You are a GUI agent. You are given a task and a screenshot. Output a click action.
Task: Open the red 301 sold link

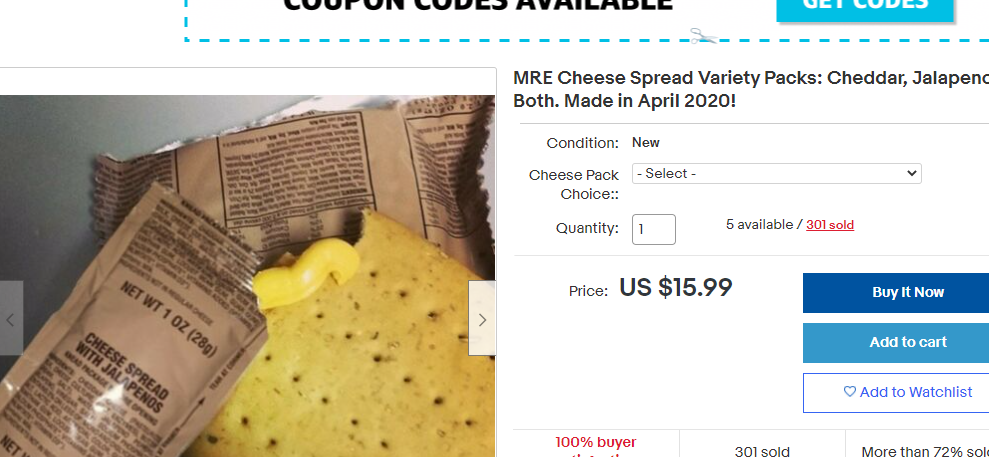click(x=829, y=225)
